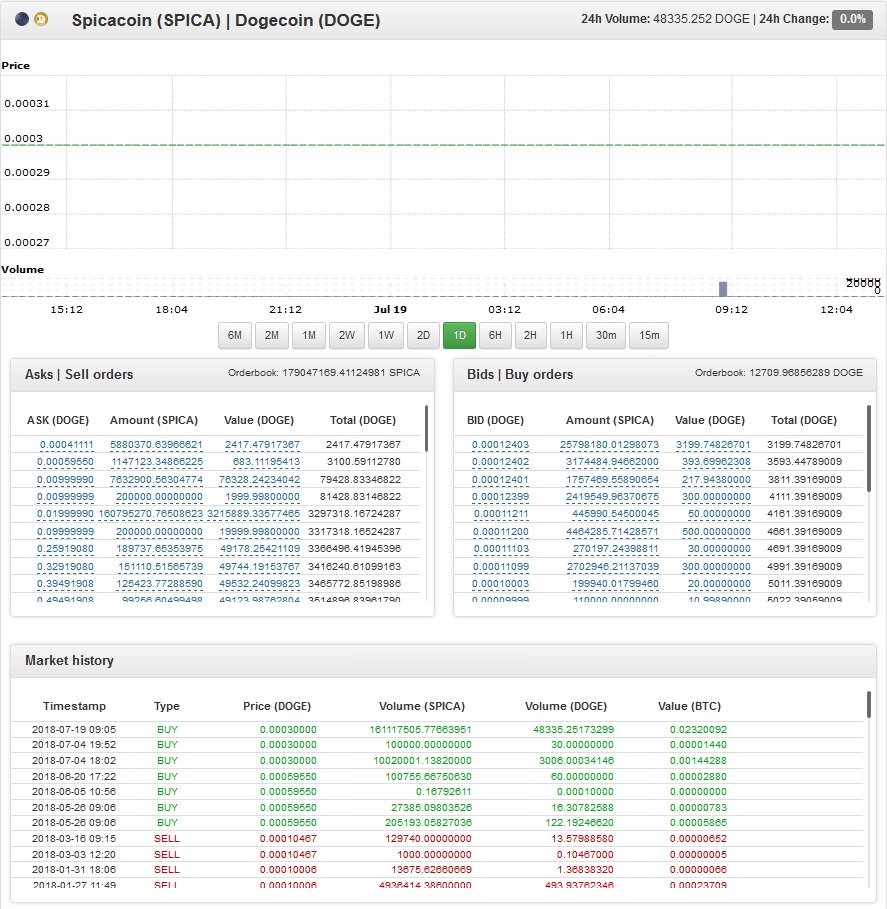Pick the 1H chart interval
Screen dimensions: 887x909
(x=566, y=336)
